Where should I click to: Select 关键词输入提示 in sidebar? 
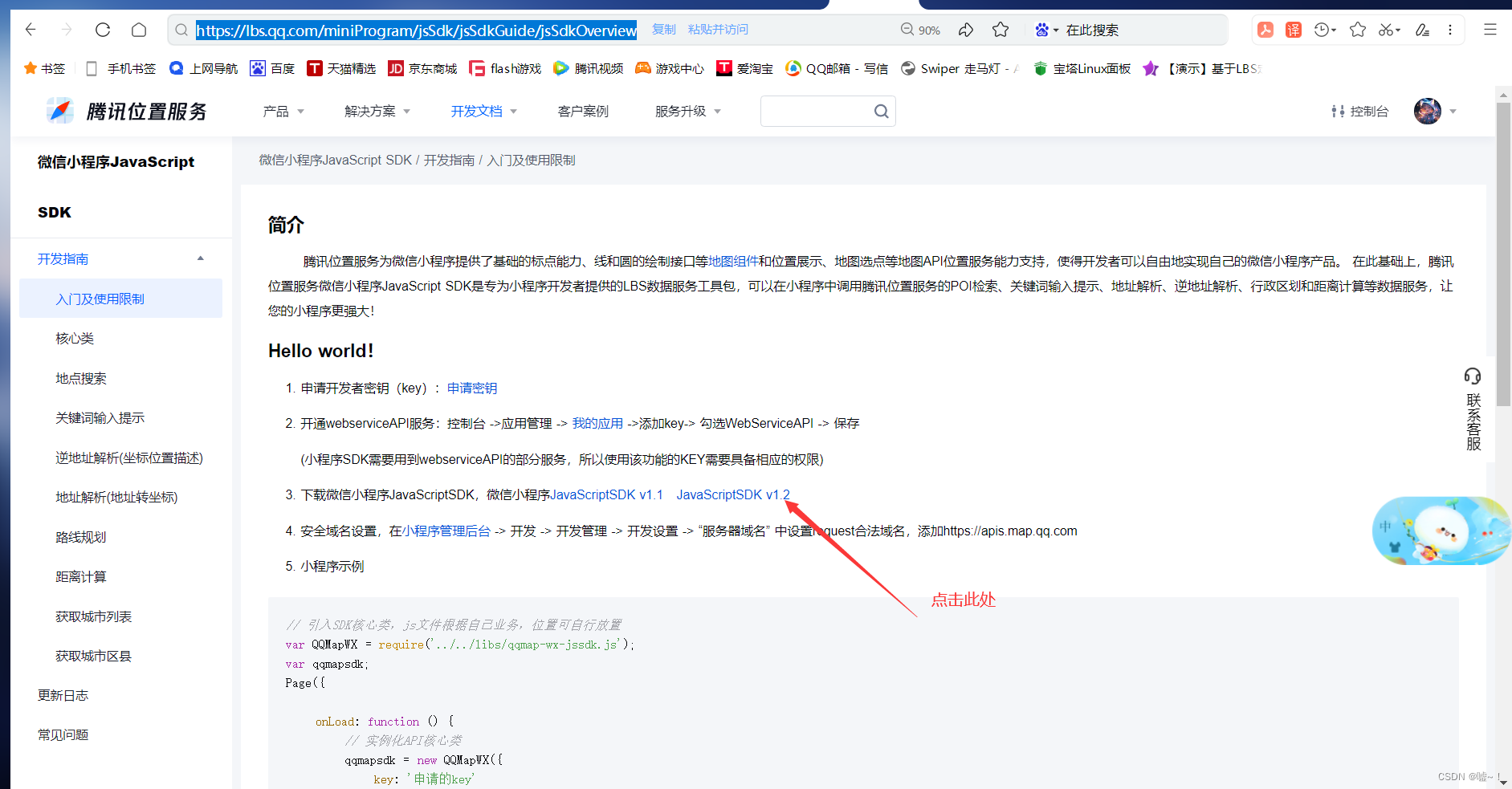[x=100, y=417]
